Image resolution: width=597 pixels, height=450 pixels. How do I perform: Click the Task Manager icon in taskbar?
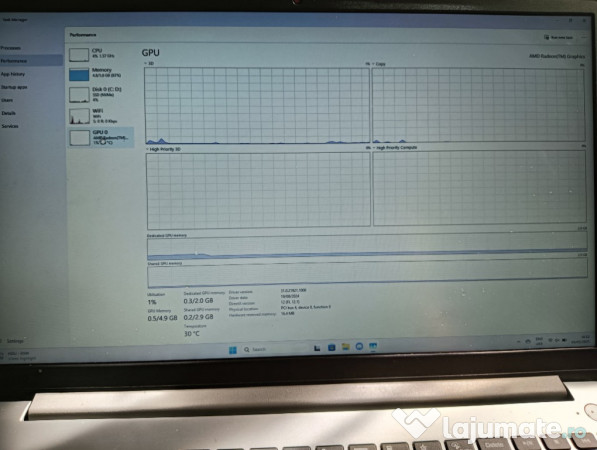point(373,346)
